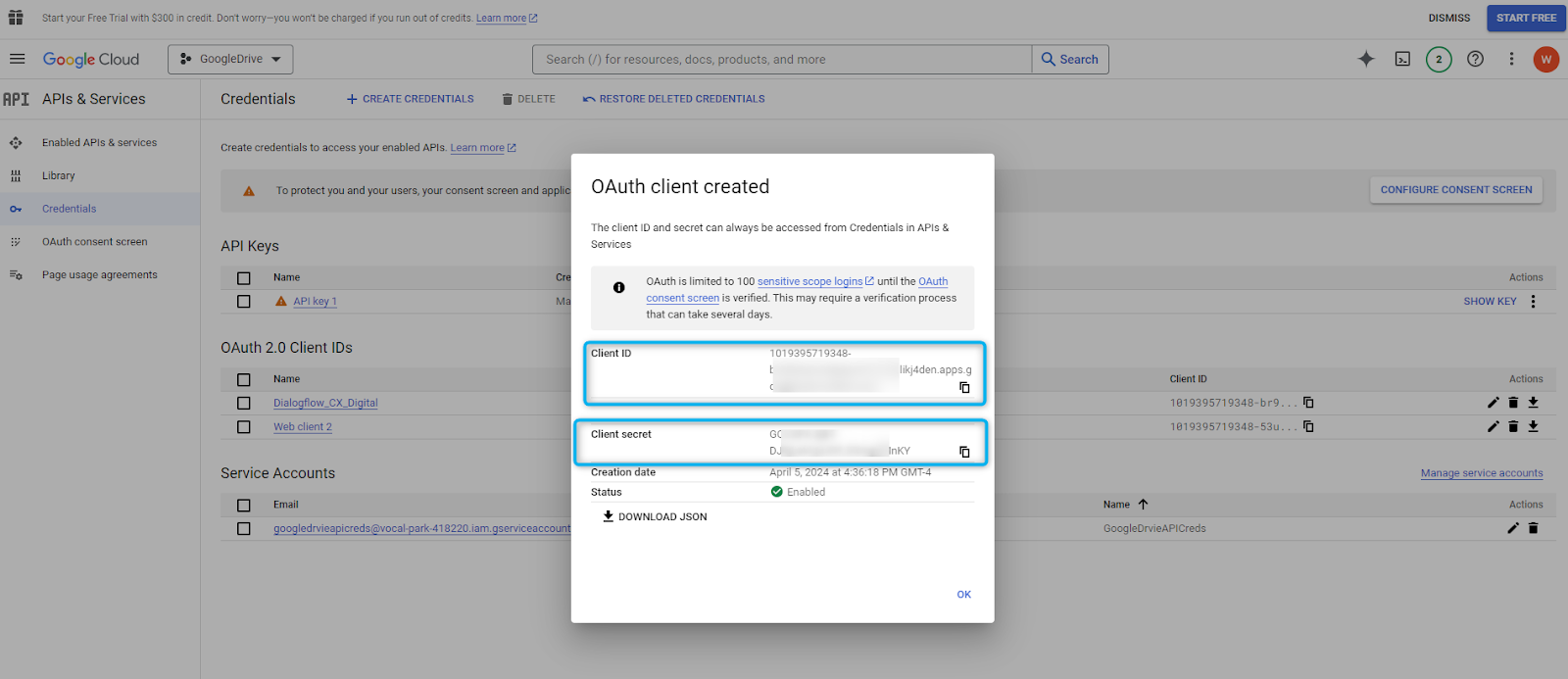
Task: Select all OAuth 2.0 Client IDs checkbox
Action: tap(244, 379)
